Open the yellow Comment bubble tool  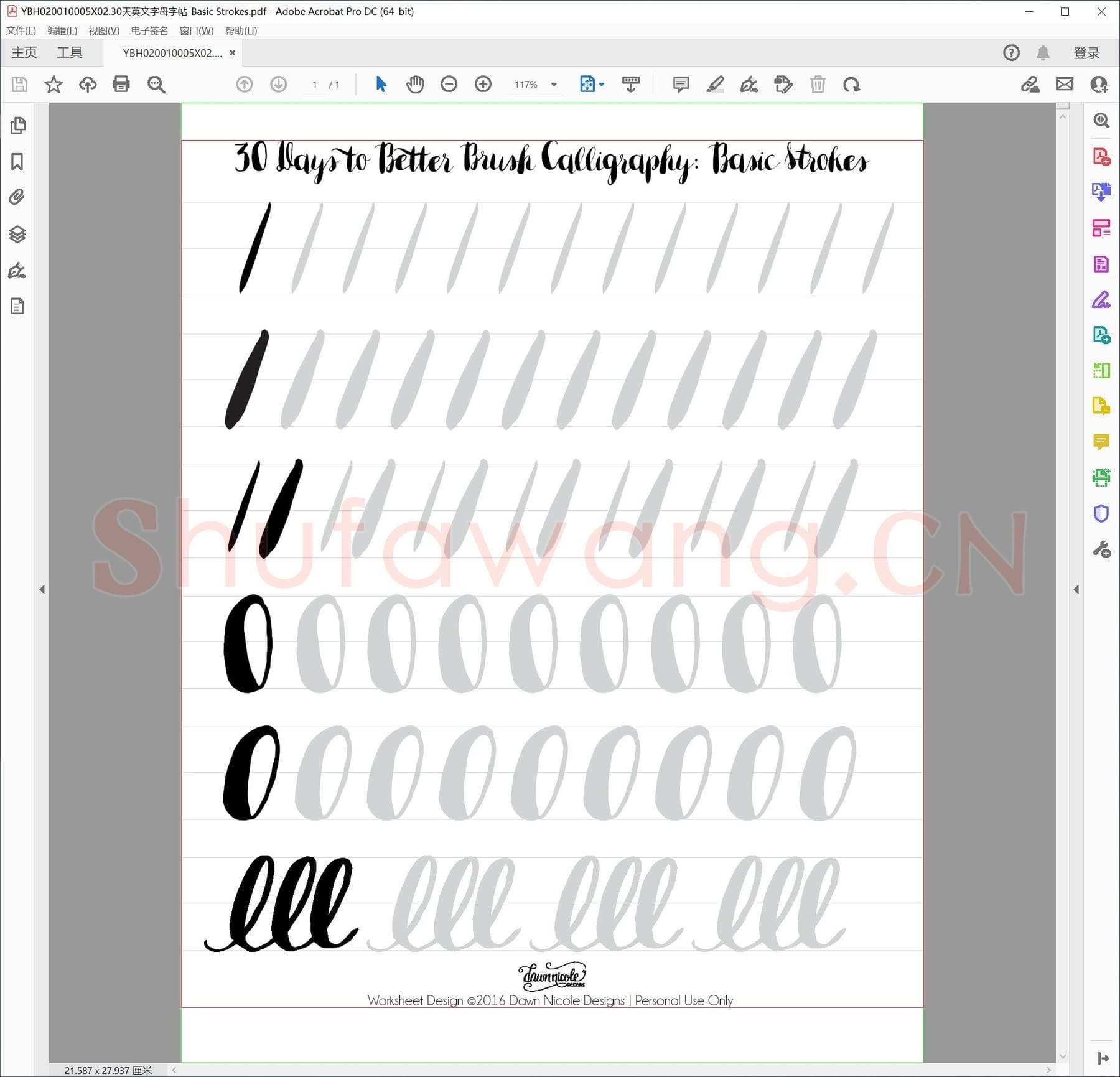(x=1101, y=442)
